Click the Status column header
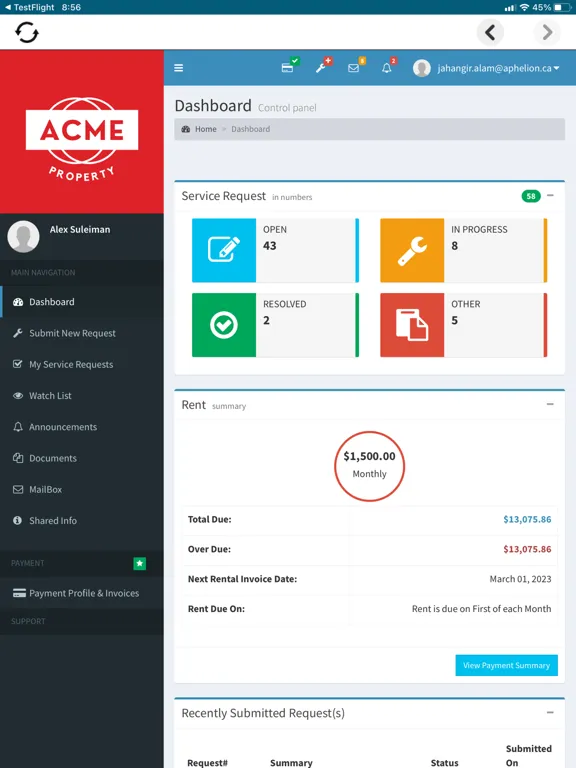Viewport: 576px width, 768px height. tap(444, 763)
